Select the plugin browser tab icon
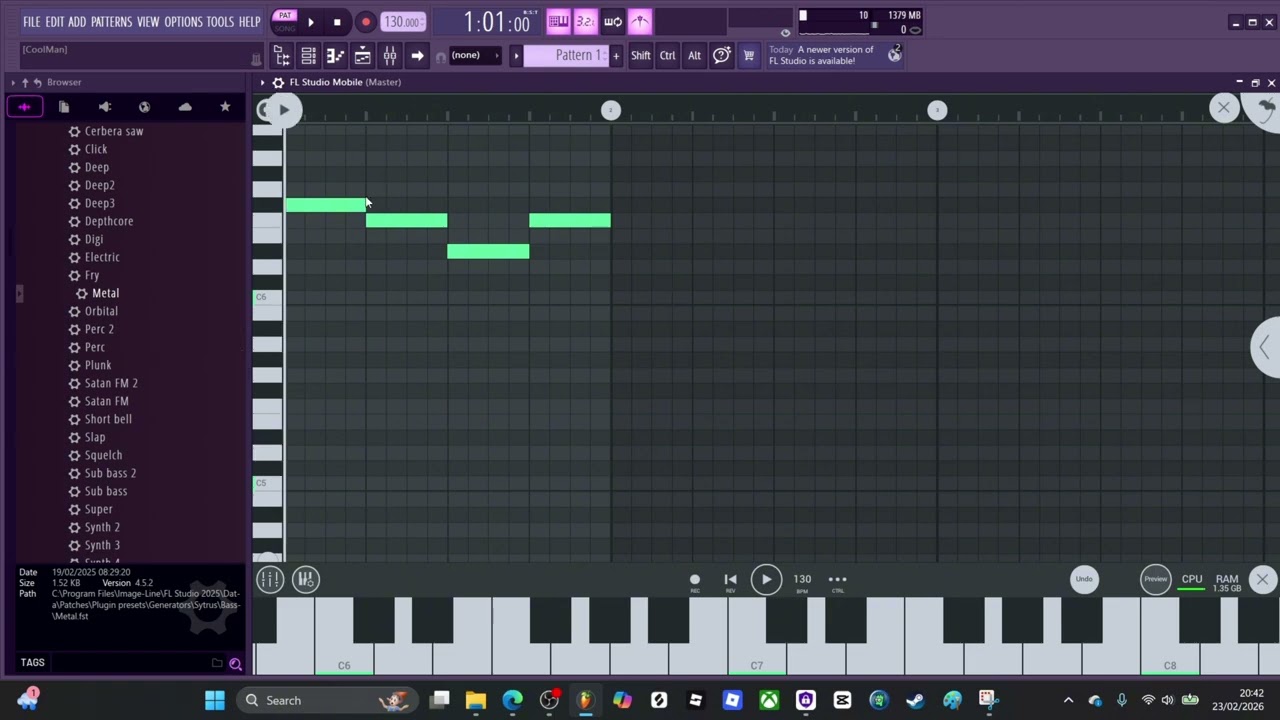Viewport: 1280px width, 720px height. (x=104, y=107)
